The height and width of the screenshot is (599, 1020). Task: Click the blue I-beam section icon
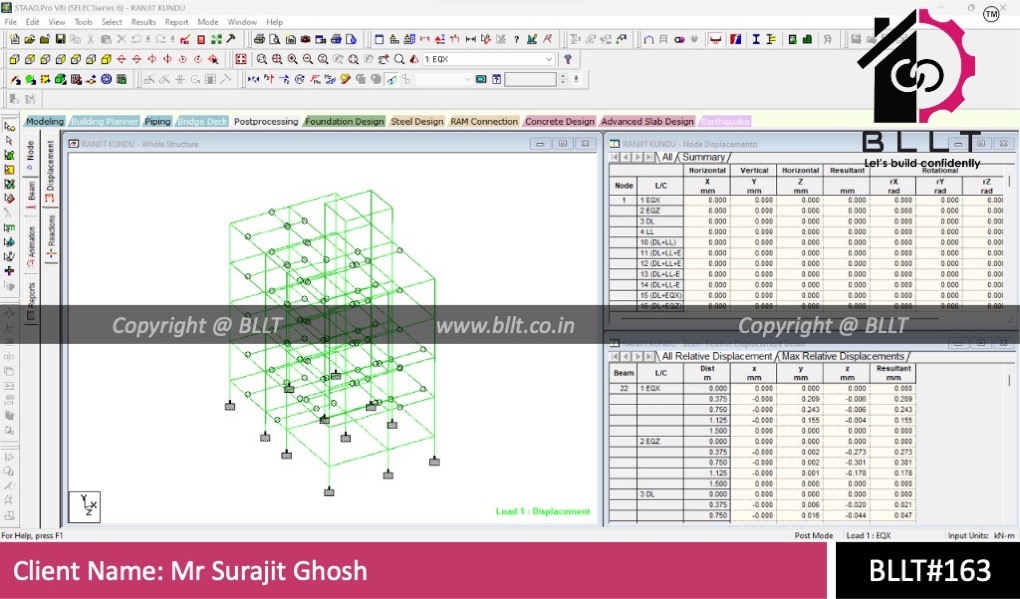pos(756,39)
